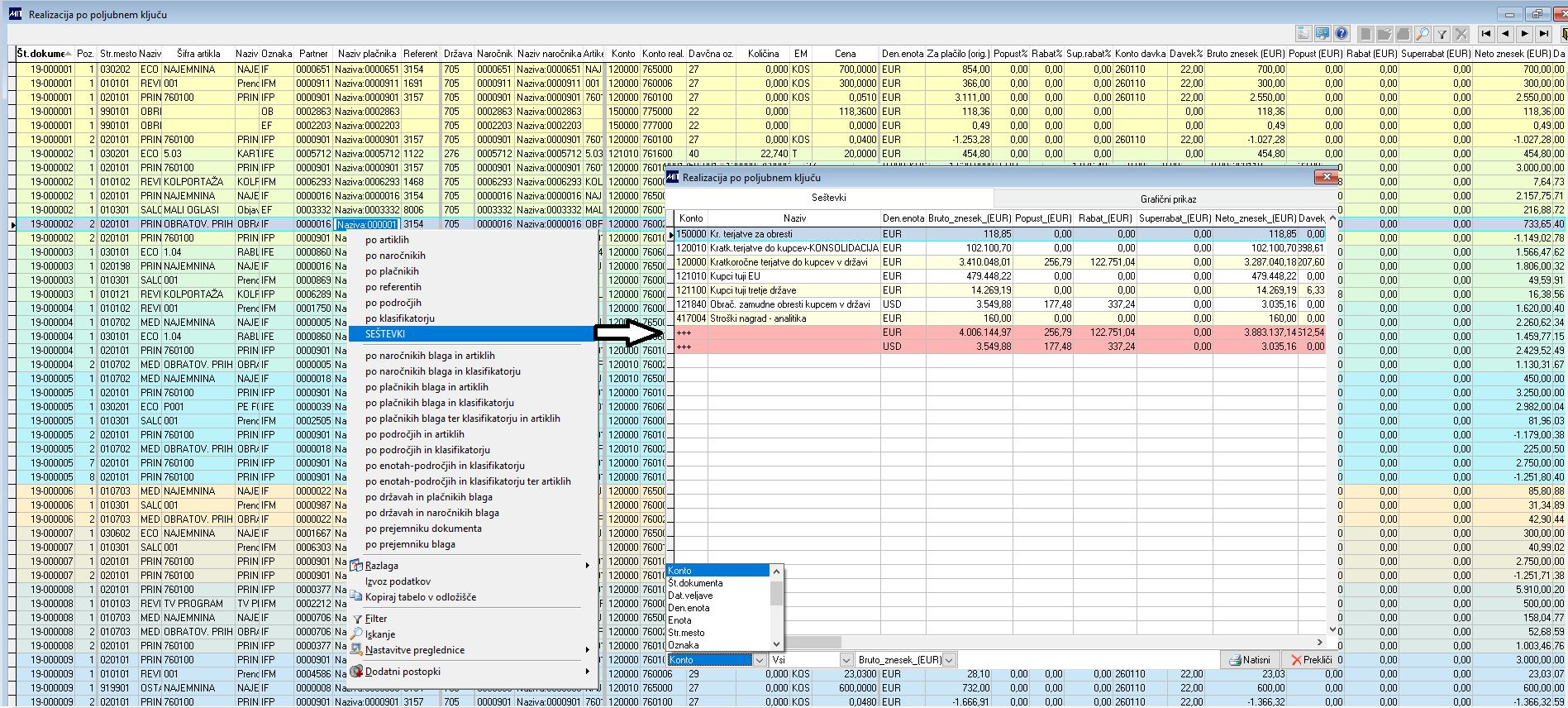The image size is (1568, 708).
Task: Open the Vsi dropdown in popup
Action: pyautogui.click(x=846, y=660)
